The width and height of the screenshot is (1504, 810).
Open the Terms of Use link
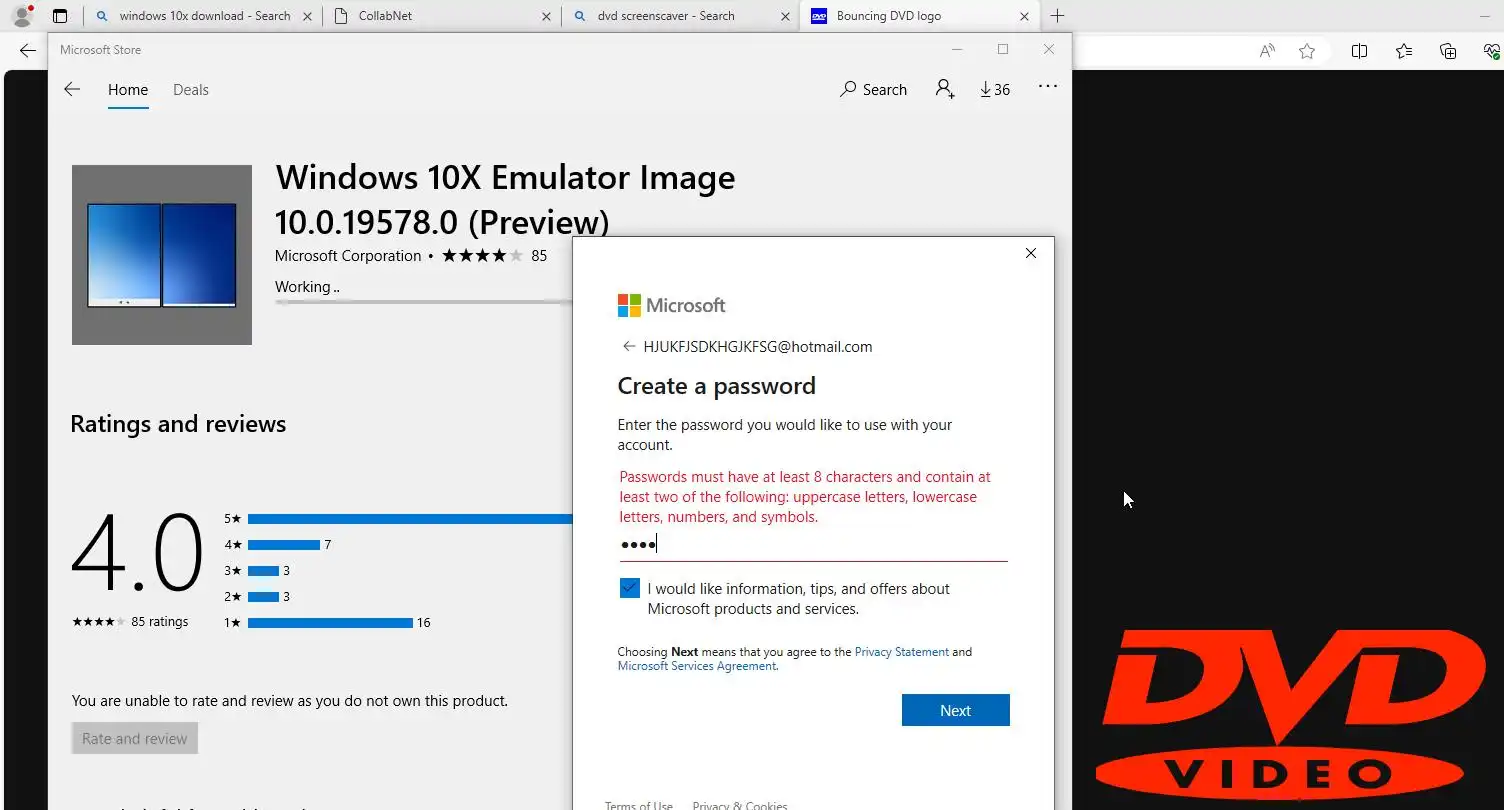click(639, 806)
